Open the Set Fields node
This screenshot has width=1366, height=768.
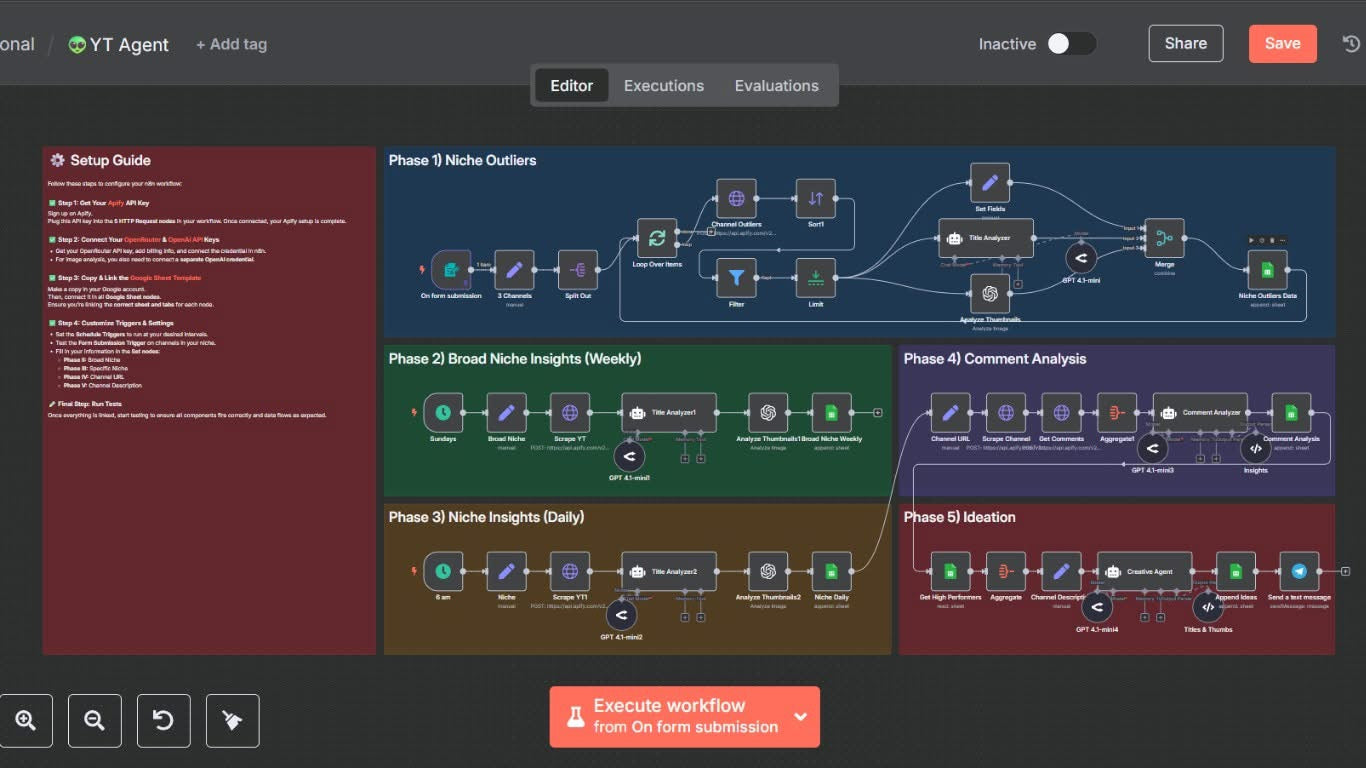(x=990, y=183)
